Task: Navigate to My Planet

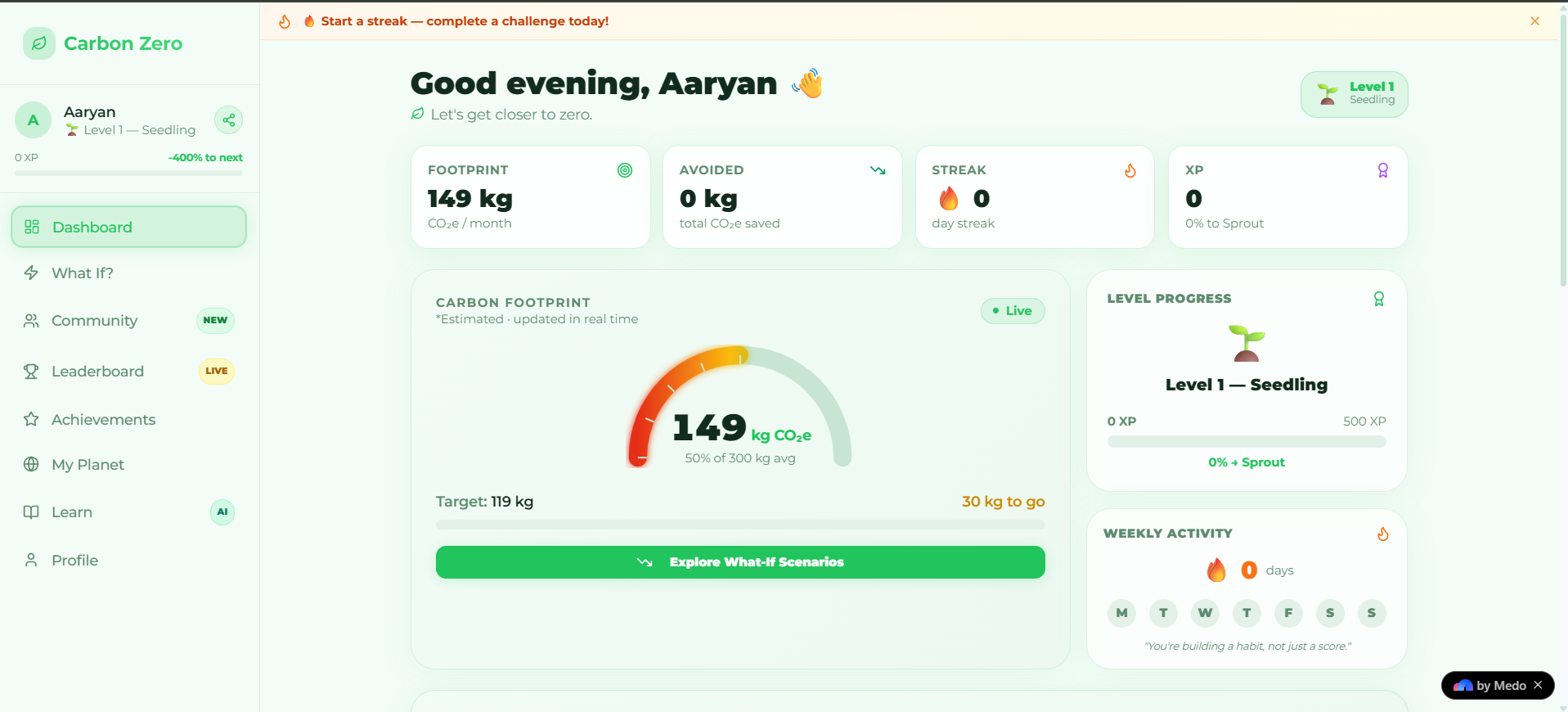Action: (129, 465)
